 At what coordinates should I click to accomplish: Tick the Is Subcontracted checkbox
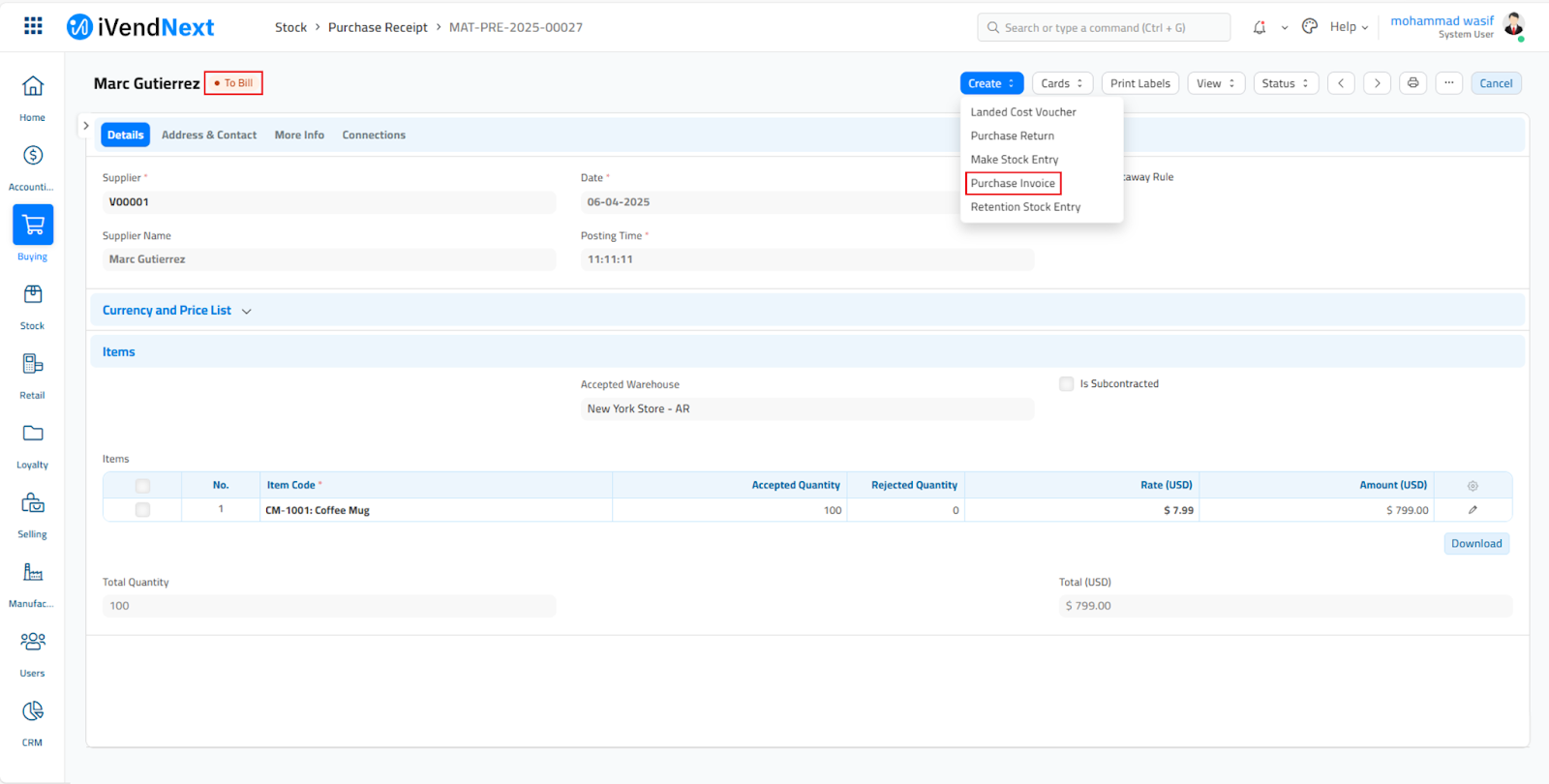tap(1067, 384)
